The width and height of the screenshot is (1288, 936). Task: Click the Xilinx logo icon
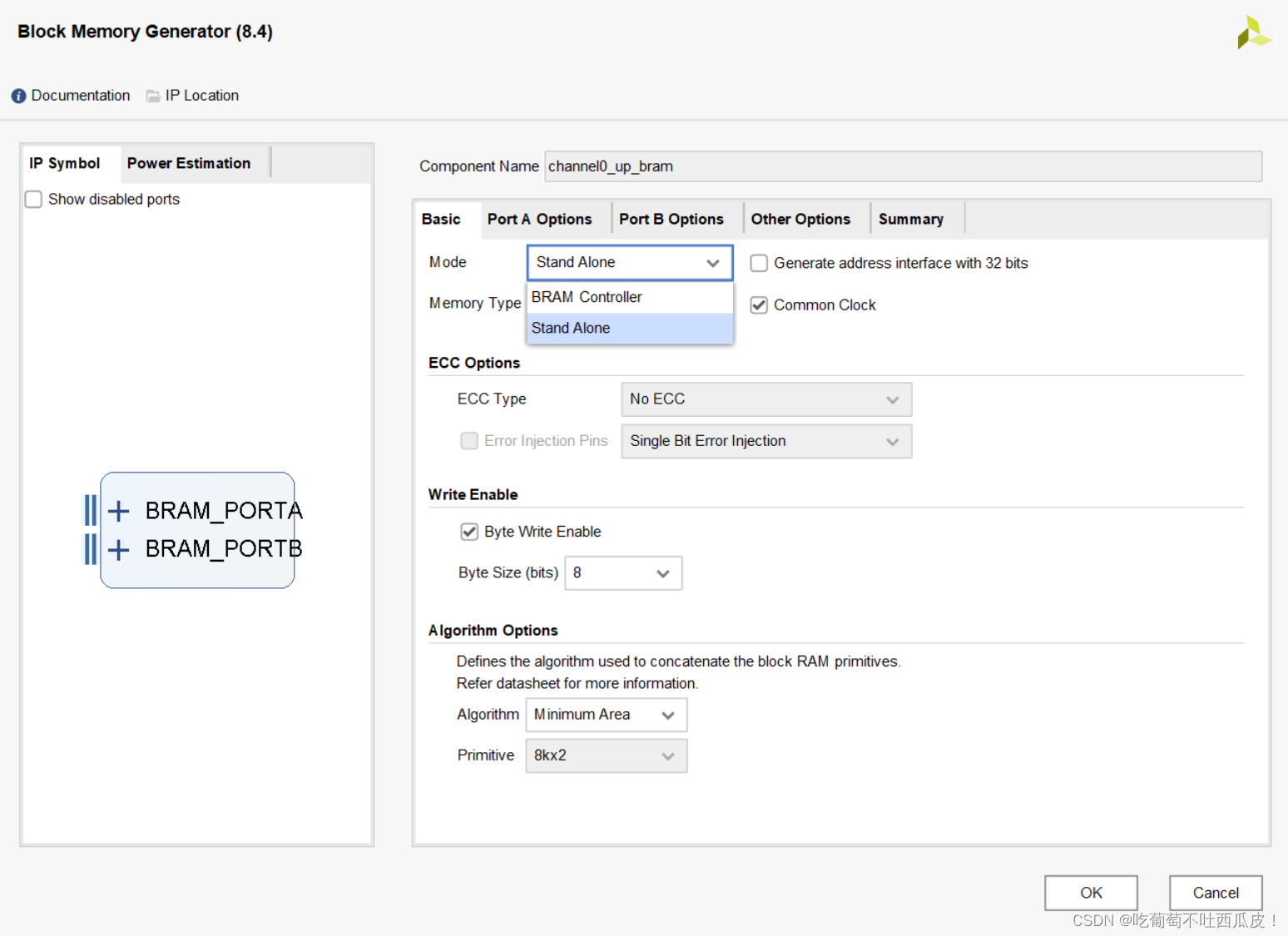(x=1252, y=33)
